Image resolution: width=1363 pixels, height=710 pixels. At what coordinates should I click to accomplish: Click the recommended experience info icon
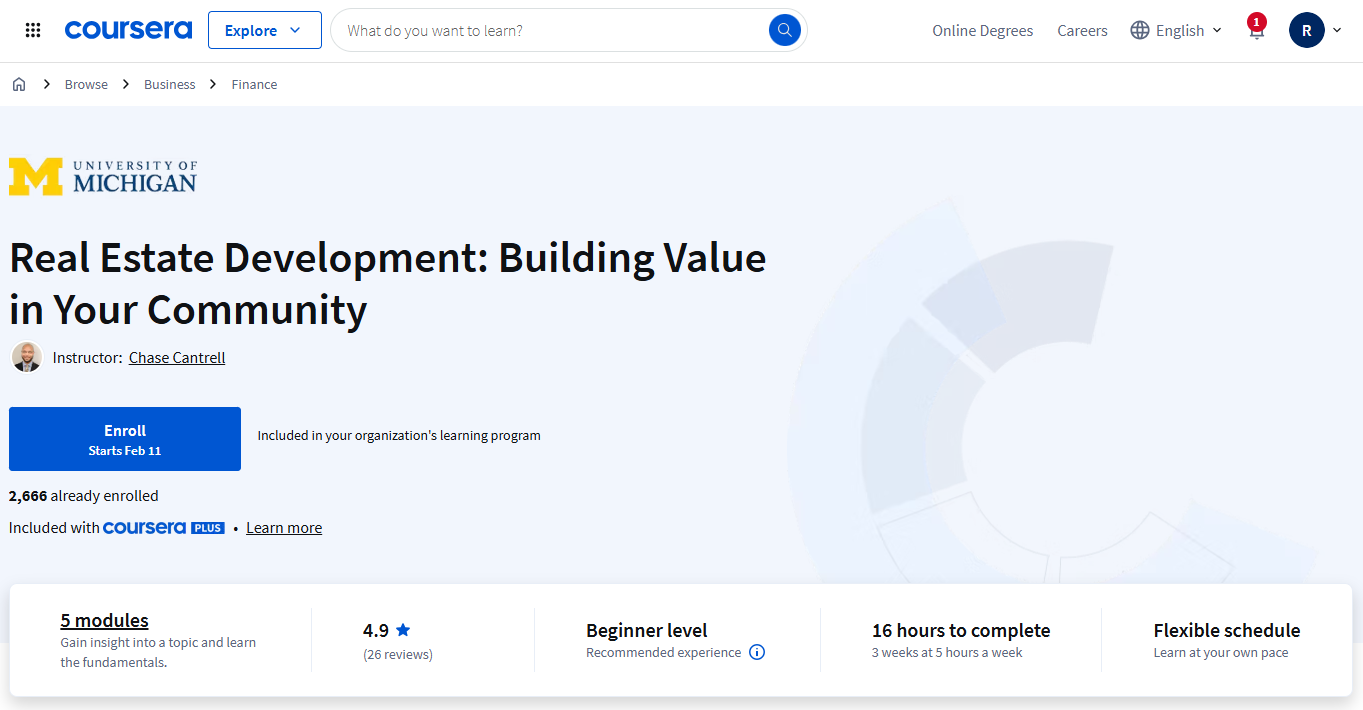(757, 652)
